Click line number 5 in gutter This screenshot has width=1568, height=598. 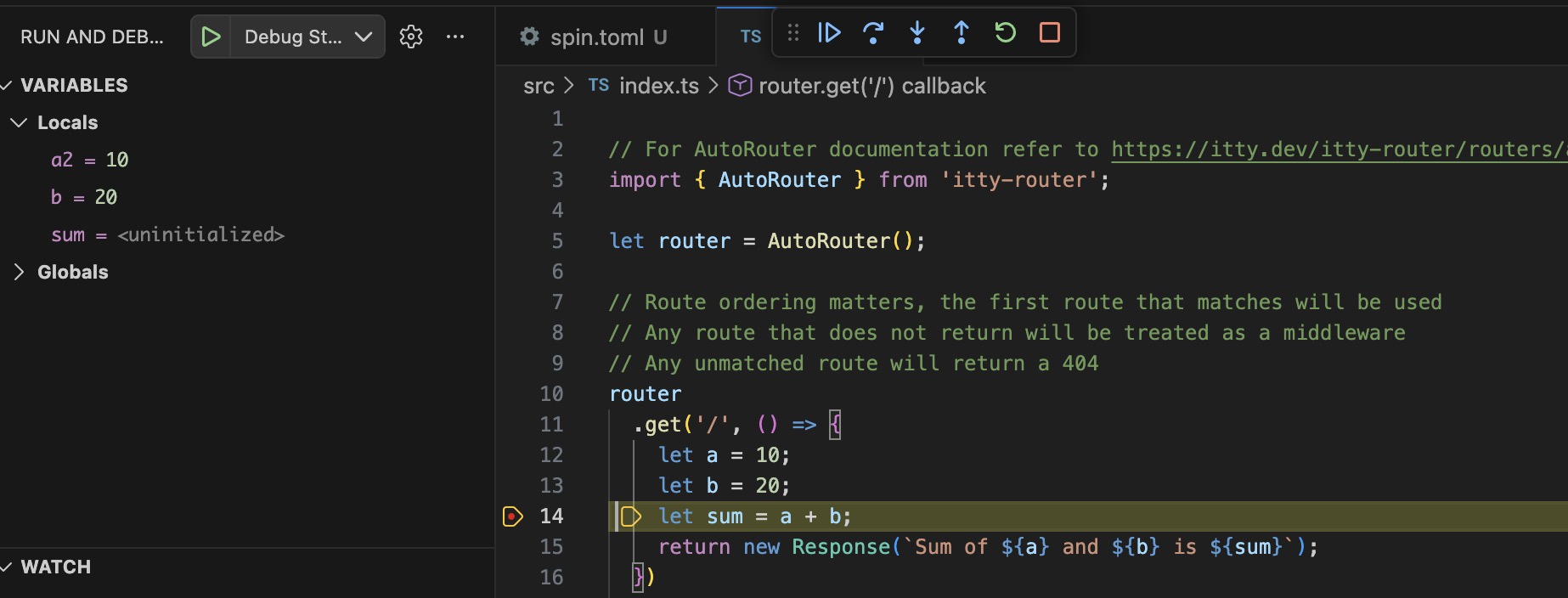(x=557, y=241)
